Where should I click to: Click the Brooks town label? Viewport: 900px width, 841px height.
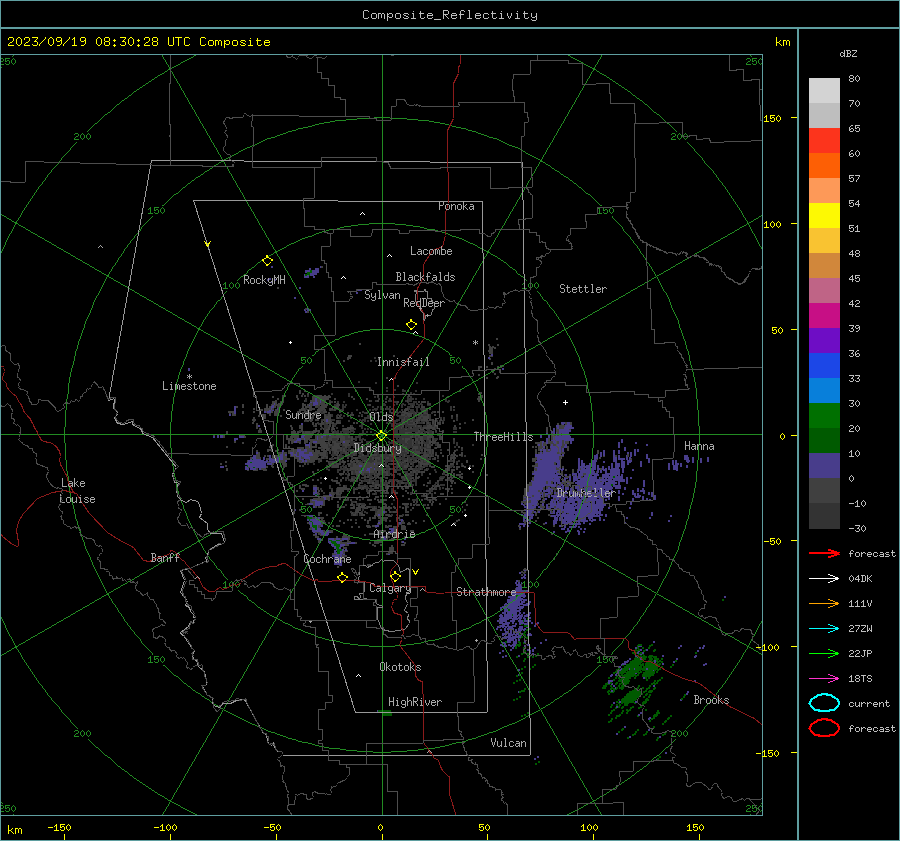click(x=711, y=700)
